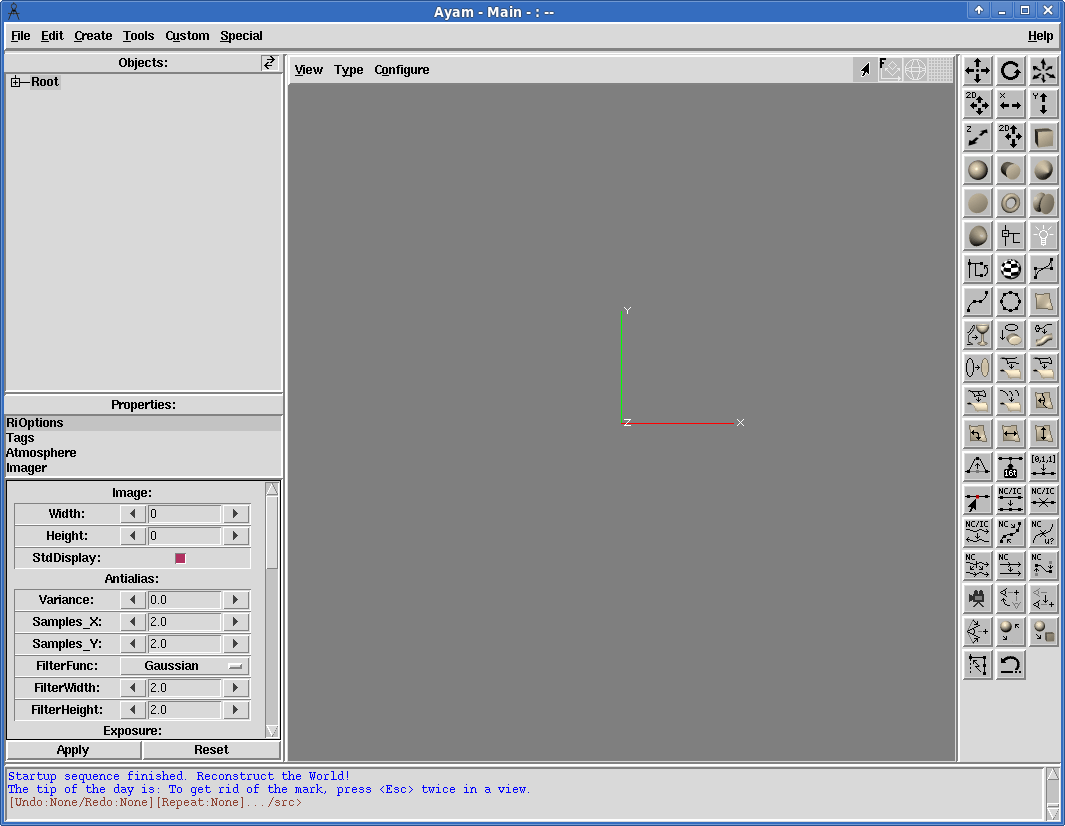Create a Torus using the ring icon
The height and width of the screenshot is (826, 1065).
[1010, 203]
